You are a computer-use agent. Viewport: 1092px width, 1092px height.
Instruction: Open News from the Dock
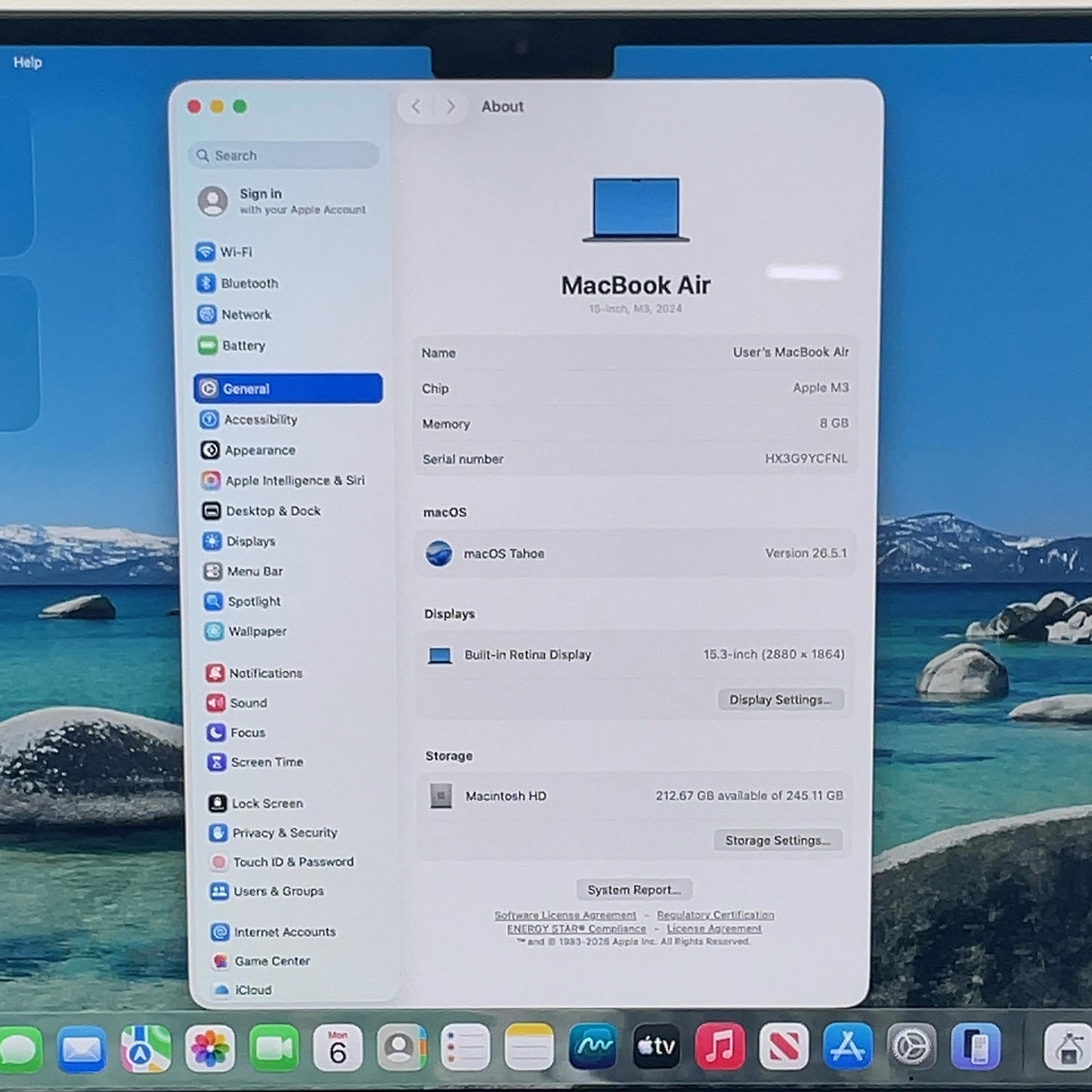784,1047
